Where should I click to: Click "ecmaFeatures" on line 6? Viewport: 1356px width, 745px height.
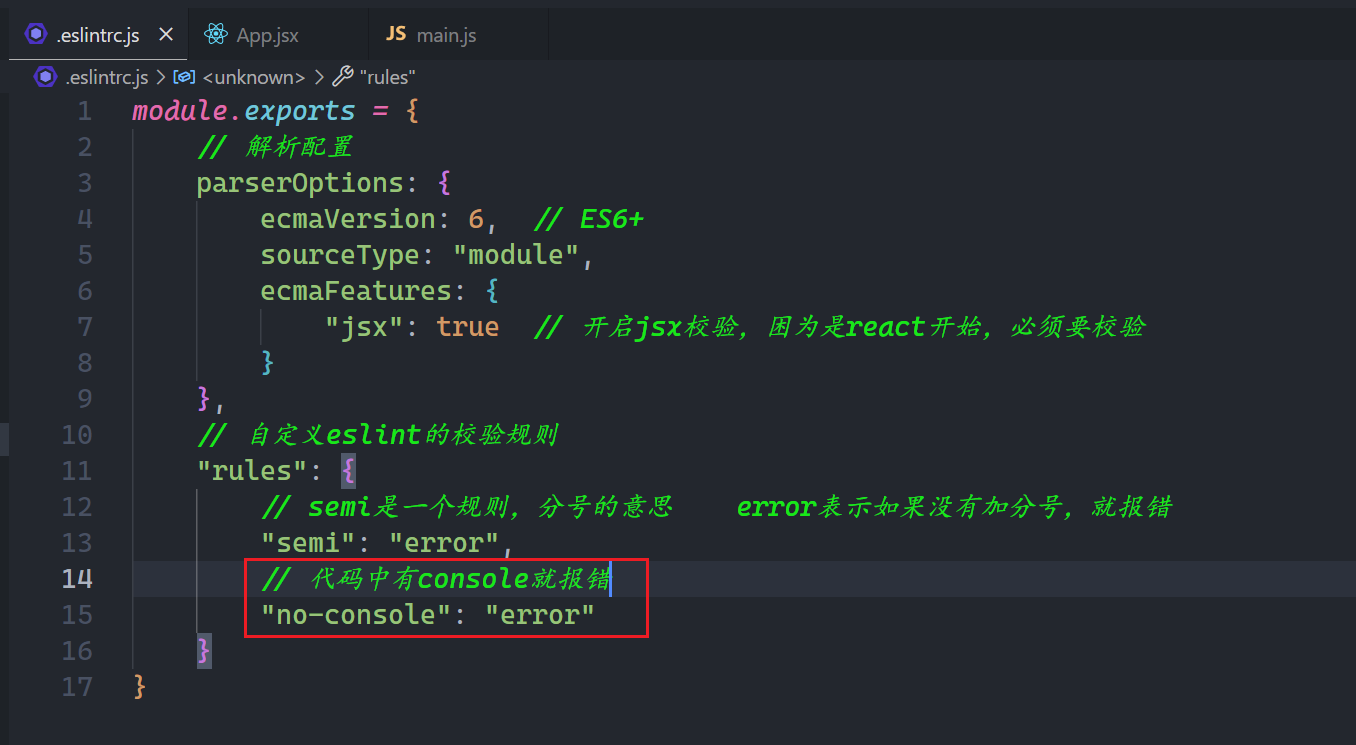[x=356, y=291]
